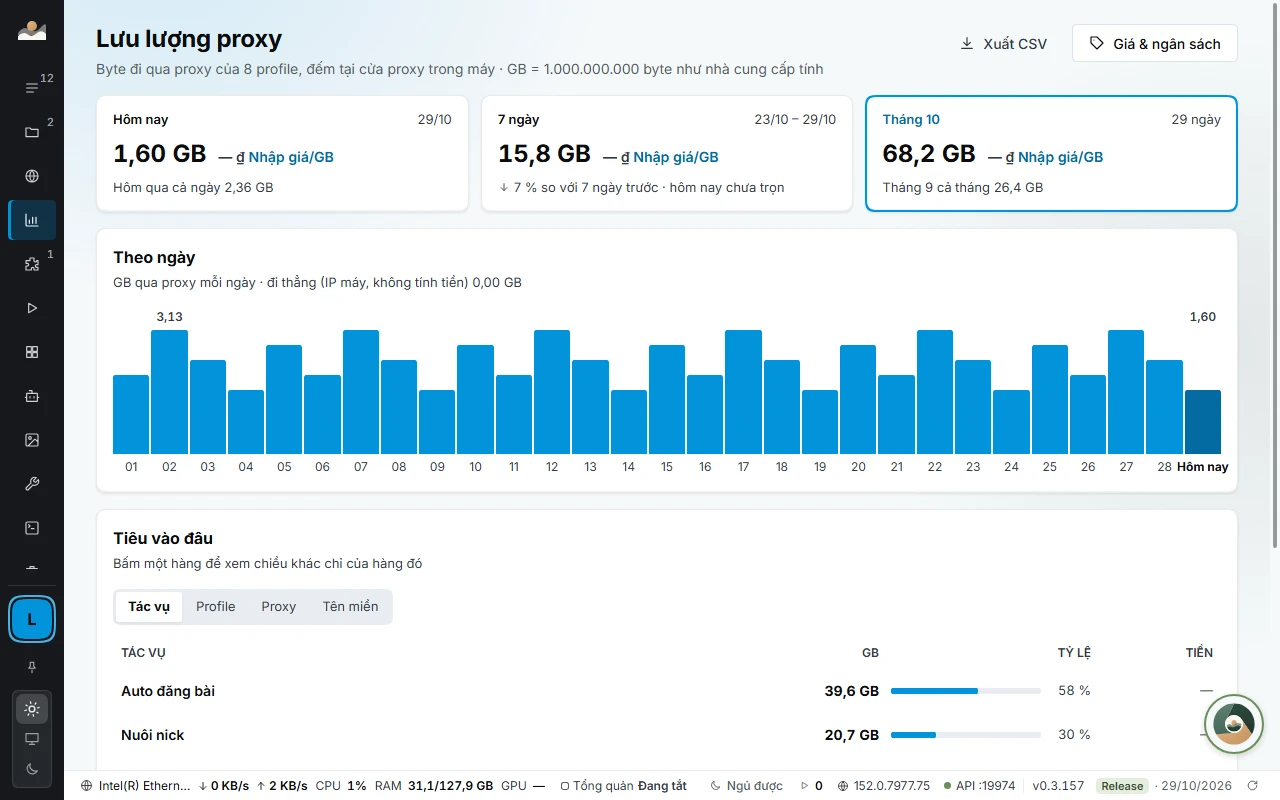Open the wrench tools sidebar icon
This screenshot has width=1280, height=800.
(x=32, y=484)
